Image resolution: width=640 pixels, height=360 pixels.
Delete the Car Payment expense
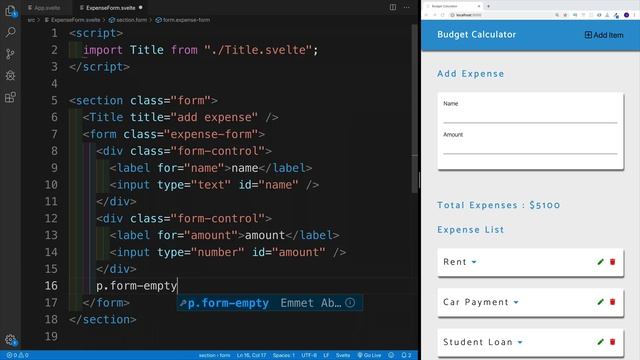613,302
